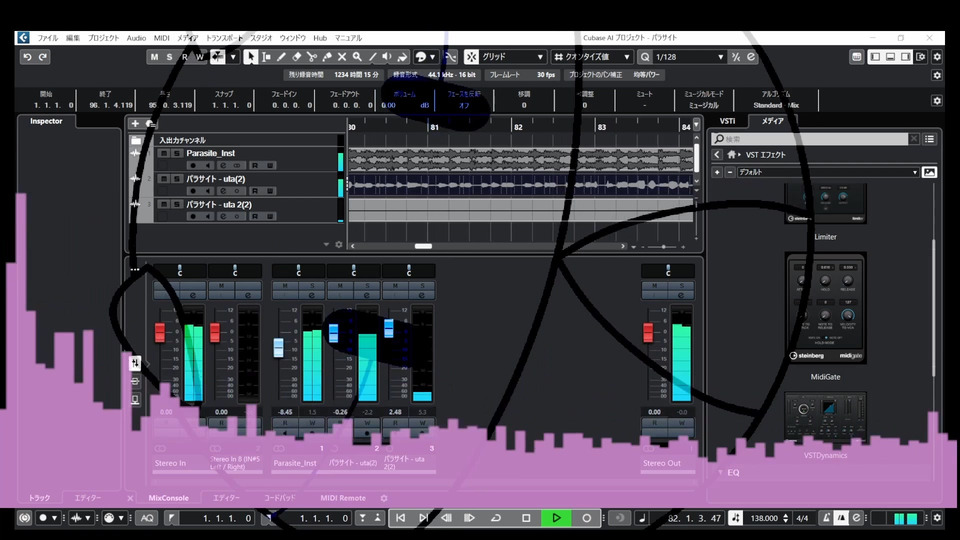The image size is (960, 540).
Task: Click bar 82 on the ruler
Action: 518,127
